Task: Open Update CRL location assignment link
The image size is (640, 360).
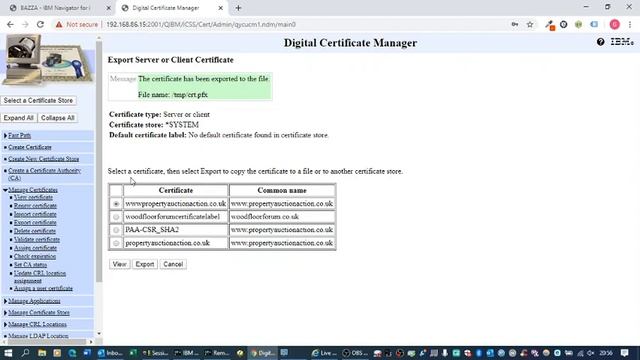Action: point(40,277)
